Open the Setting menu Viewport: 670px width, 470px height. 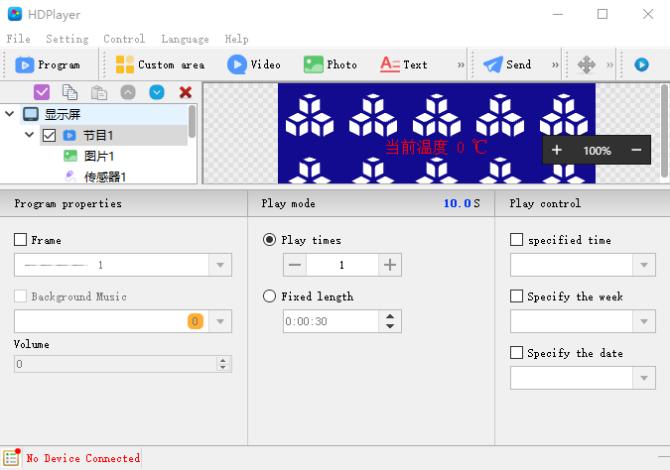67,39
